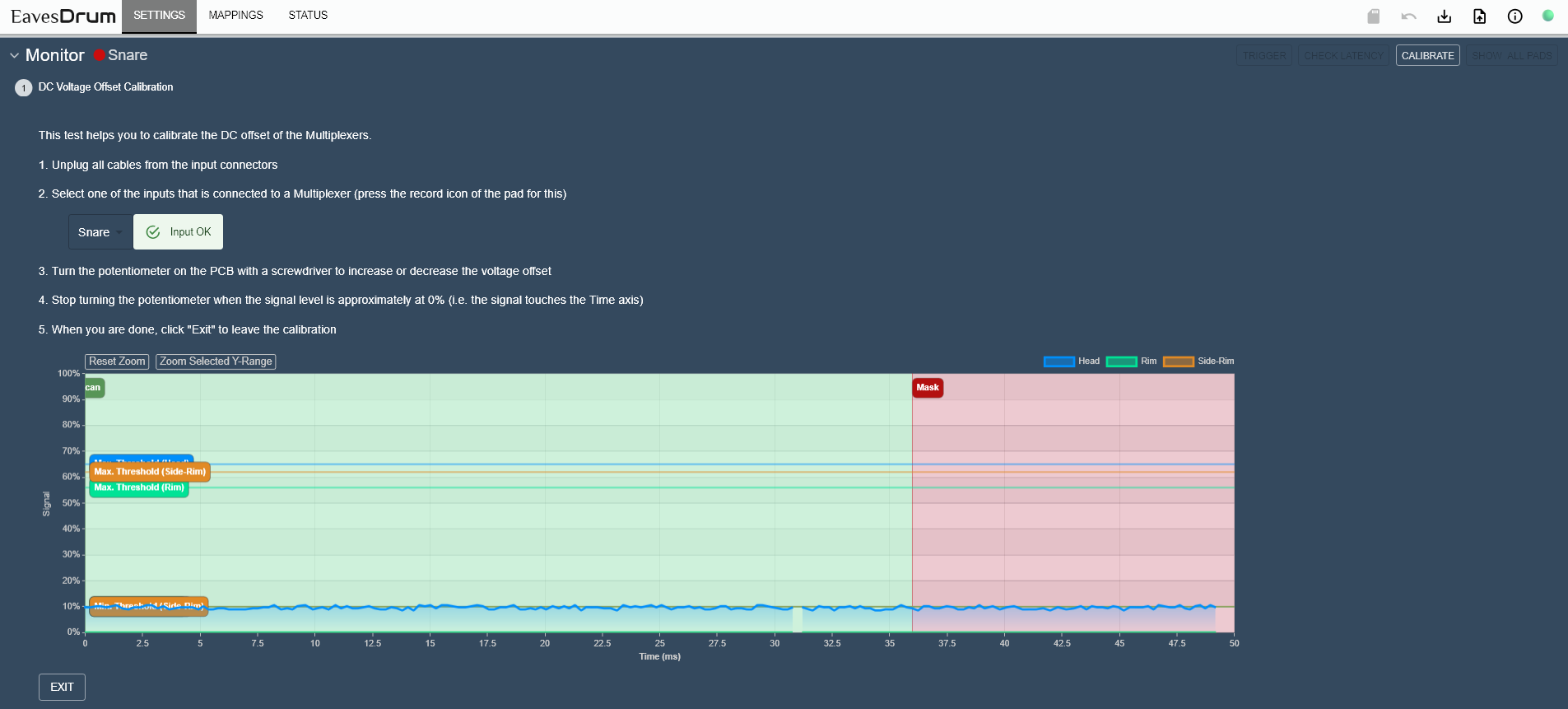Switch to the Status tab
The width and height of the screenshot is (1568, 709).
click(x=308, y=16)
